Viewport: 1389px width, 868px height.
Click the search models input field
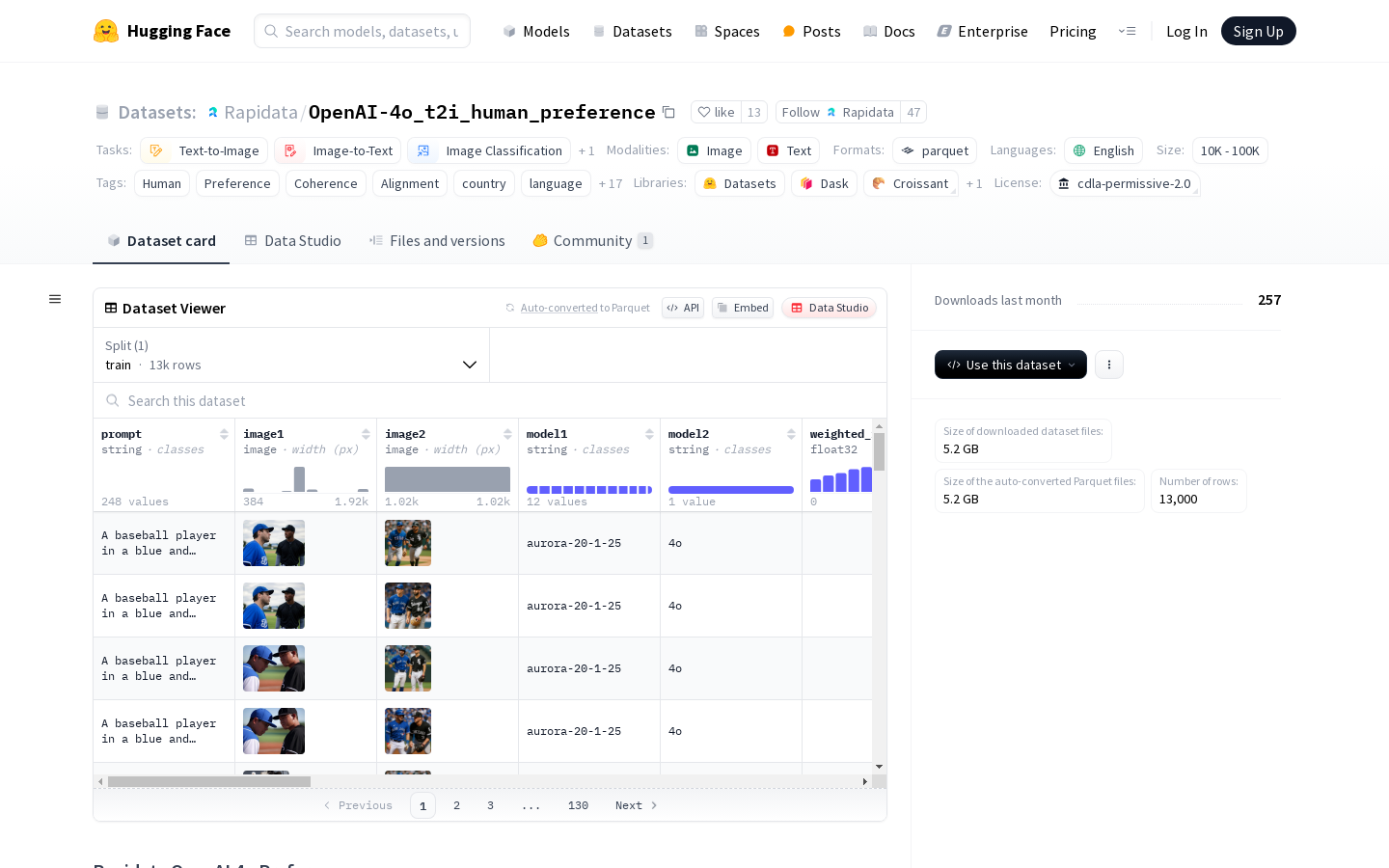coord(362,31)
